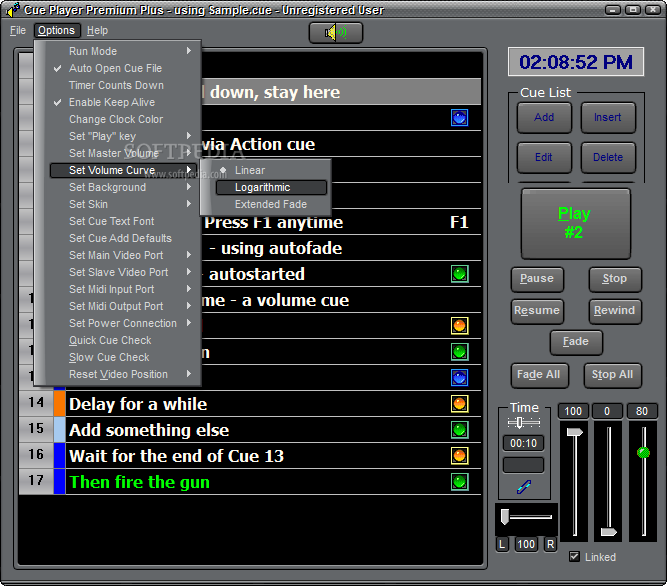Click the Resume button
Viewport: 667px width, 586px height.
point(537,311)
